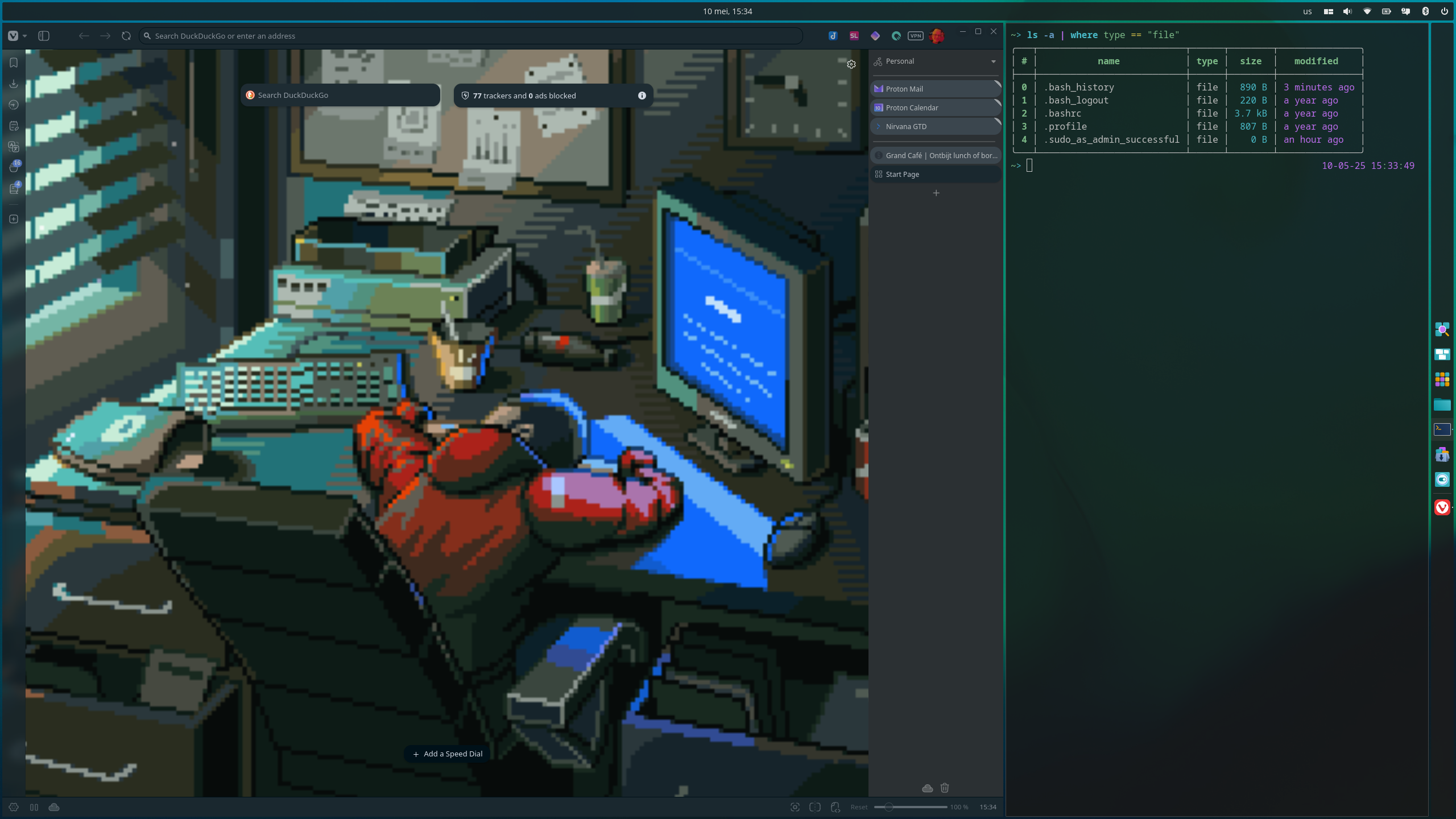The image size is (1456, 819).
Task: Click the sync cloud icon in status bar
Action: click(x=54, y=807)
